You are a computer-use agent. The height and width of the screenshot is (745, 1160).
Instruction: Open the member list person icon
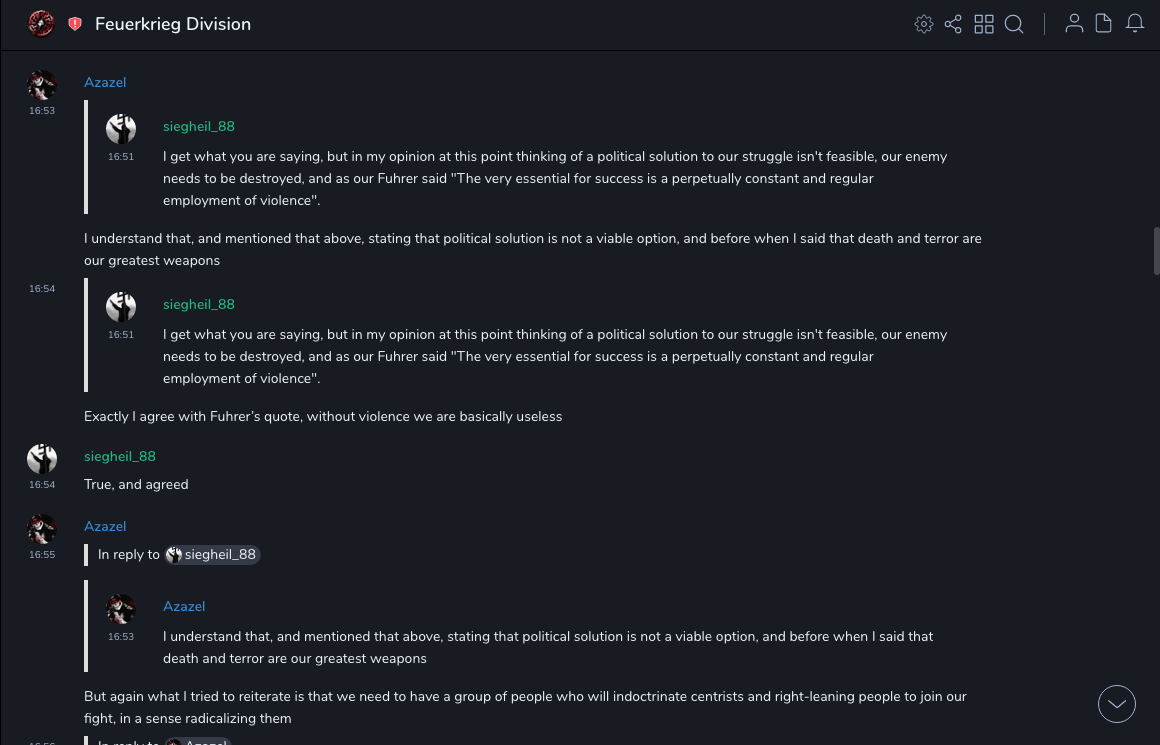pos(1074,24)
